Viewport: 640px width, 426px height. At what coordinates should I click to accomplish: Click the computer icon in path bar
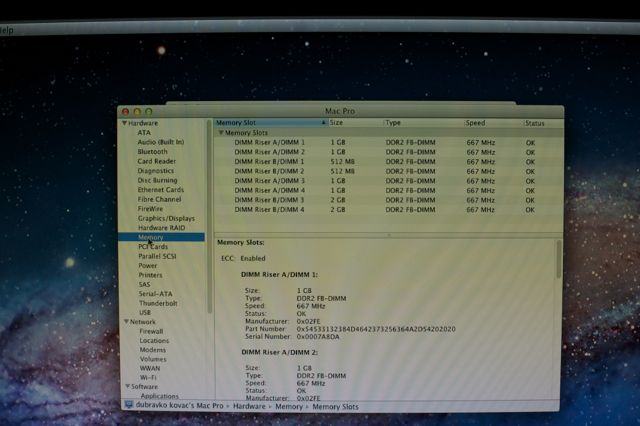tap(129, 405)
